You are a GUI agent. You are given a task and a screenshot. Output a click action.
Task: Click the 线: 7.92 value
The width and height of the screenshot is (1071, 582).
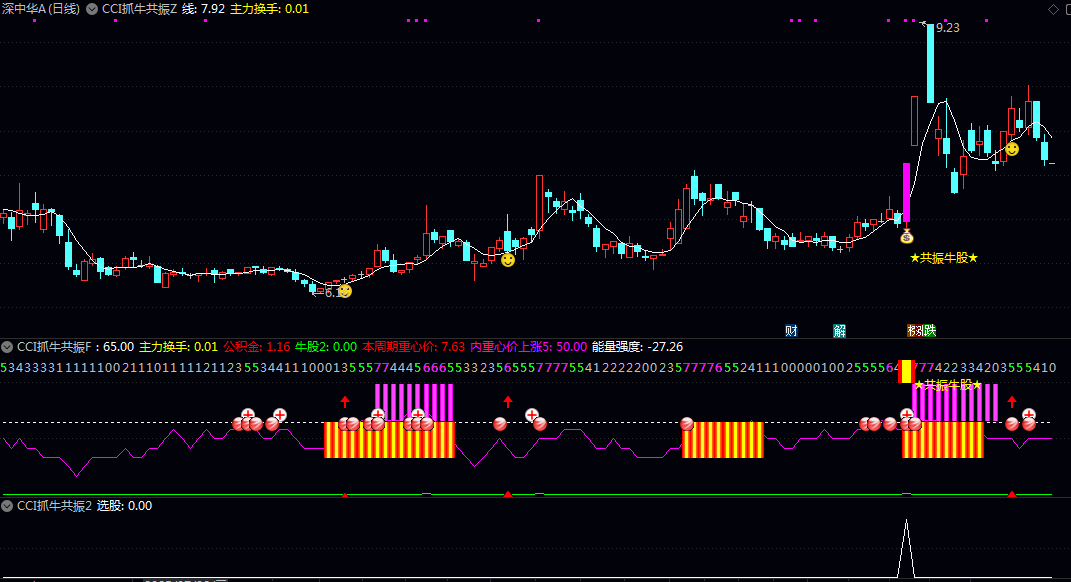point(203,9)
